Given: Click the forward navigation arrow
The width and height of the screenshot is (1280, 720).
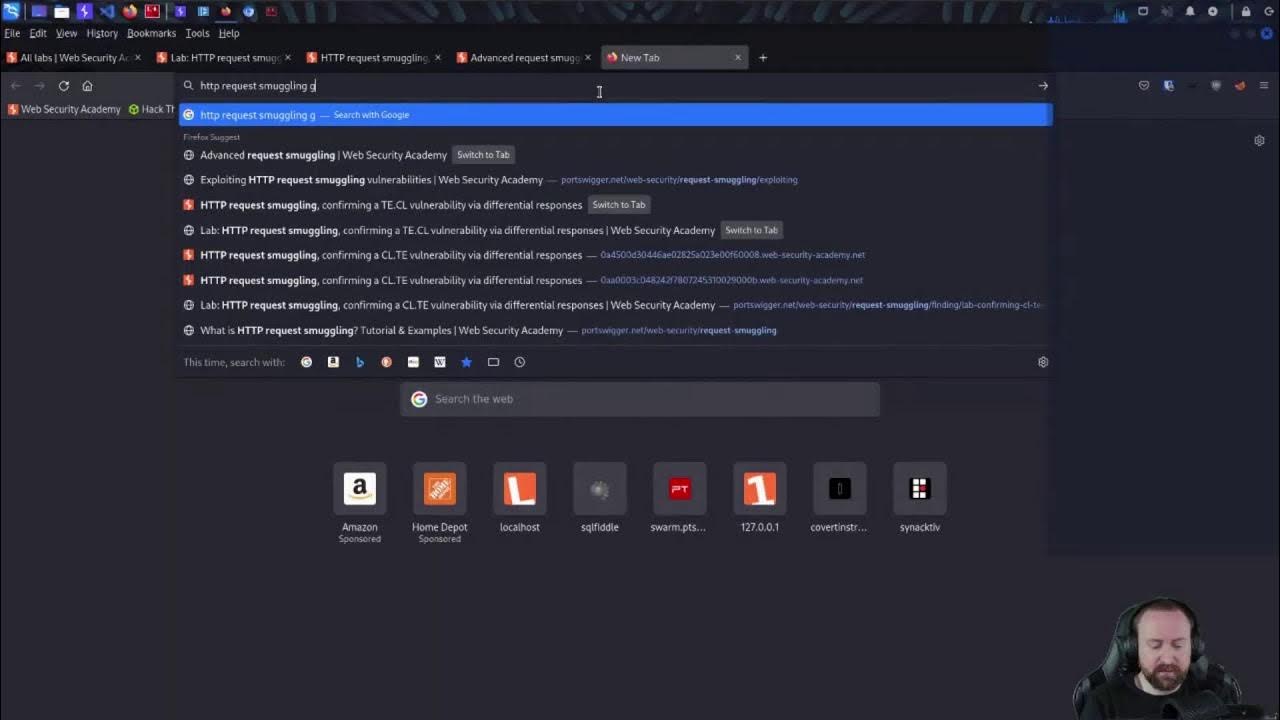Looking at the screenshot, I should point(39,86).
